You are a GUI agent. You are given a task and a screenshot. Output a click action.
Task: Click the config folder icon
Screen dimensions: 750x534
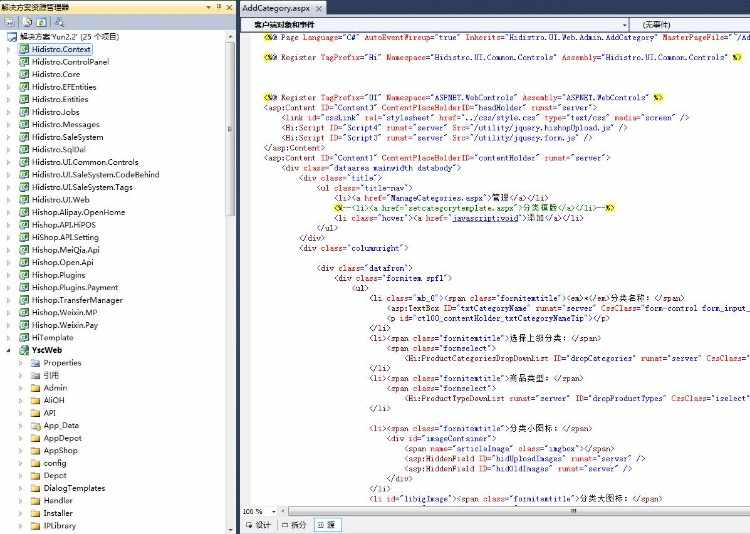point(35,463)
